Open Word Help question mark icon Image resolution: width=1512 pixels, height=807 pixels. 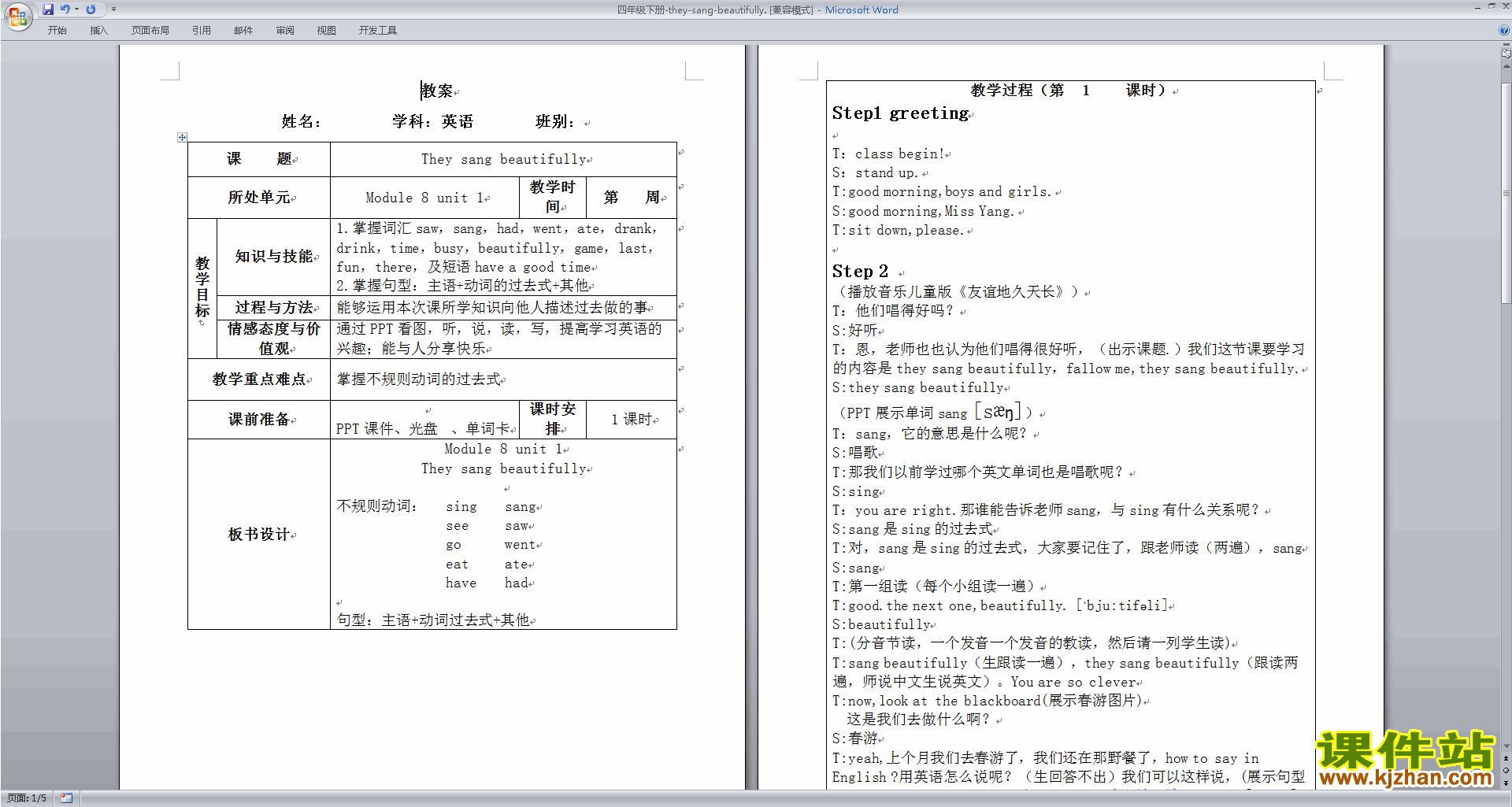(1504, 31)
